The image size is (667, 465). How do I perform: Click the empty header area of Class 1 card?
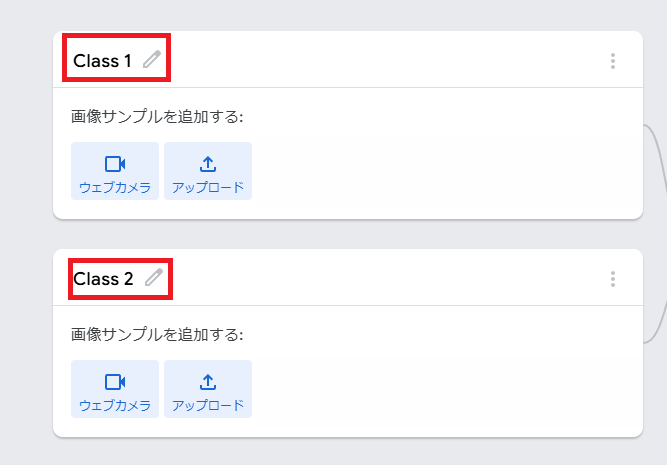coord(383,60)
